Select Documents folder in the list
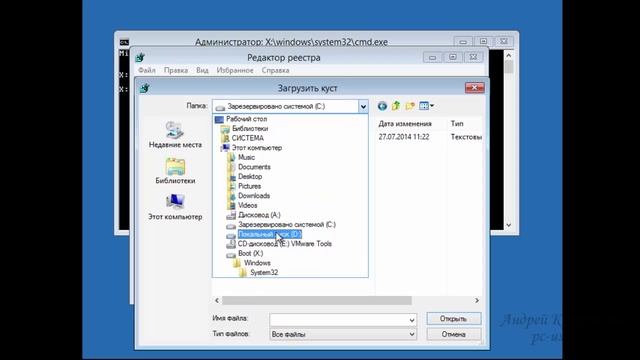 (254, 167)
